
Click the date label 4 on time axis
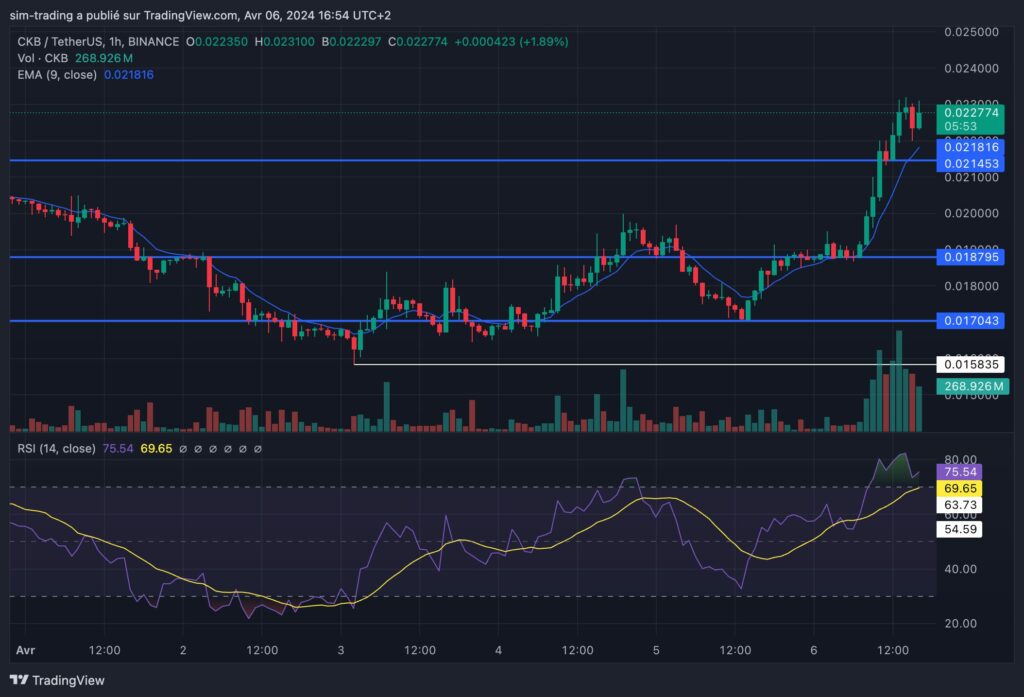click(498, 651)
